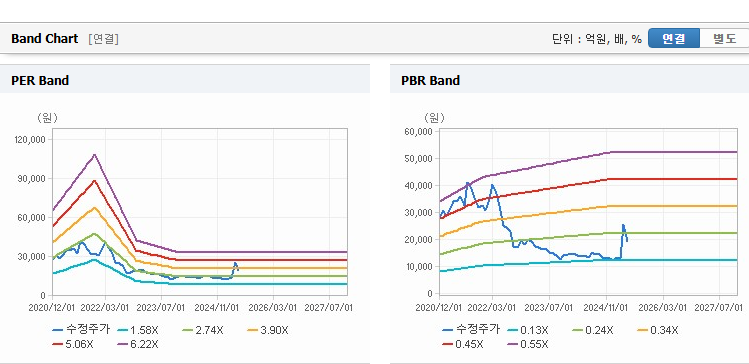This screenshot has width=749, height=364.
Task: Click 2023/07/01 date on PBR chart axis
Action: [549, 307]
